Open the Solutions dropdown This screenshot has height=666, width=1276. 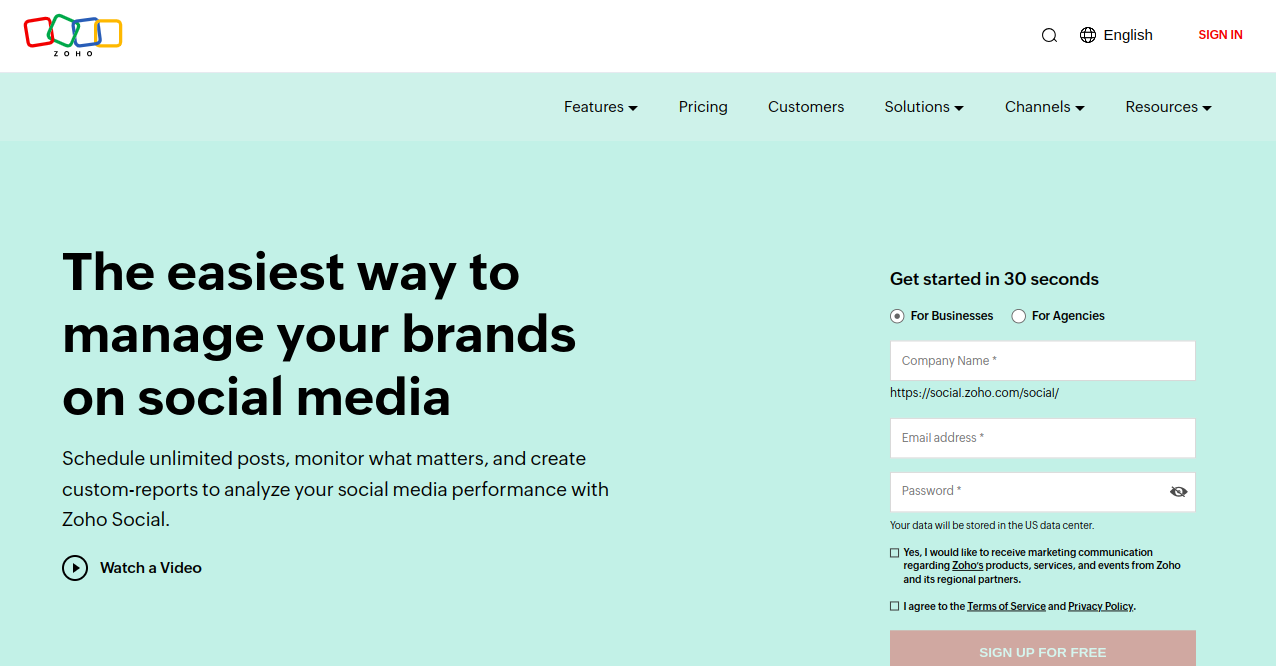coord(923,107)
